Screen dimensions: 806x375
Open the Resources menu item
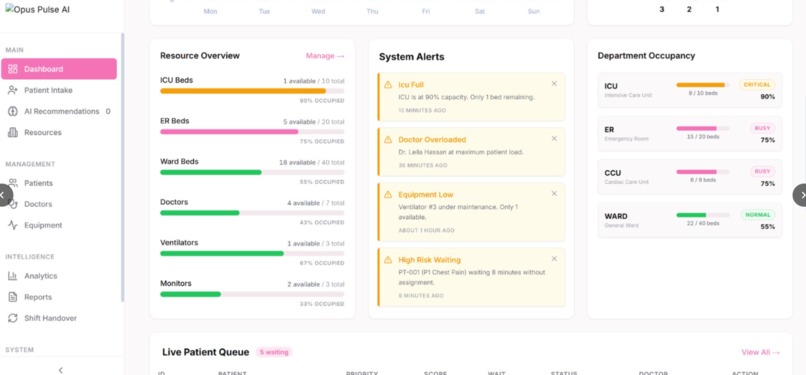(59, 132)
